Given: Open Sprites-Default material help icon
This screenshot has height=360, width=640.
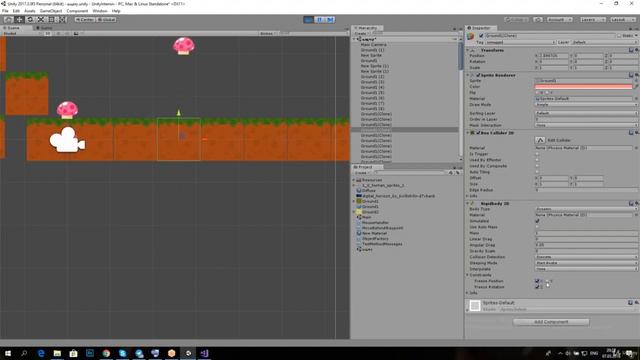Looking at the screenshot, I should tap(631, 303).
